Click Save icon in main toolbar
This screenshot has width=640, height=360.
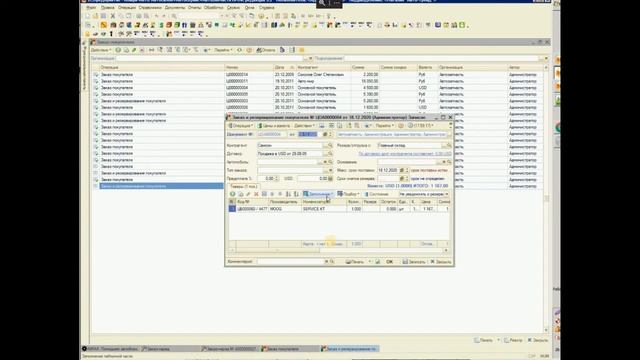pyautogui.click(x=104, y=16)
